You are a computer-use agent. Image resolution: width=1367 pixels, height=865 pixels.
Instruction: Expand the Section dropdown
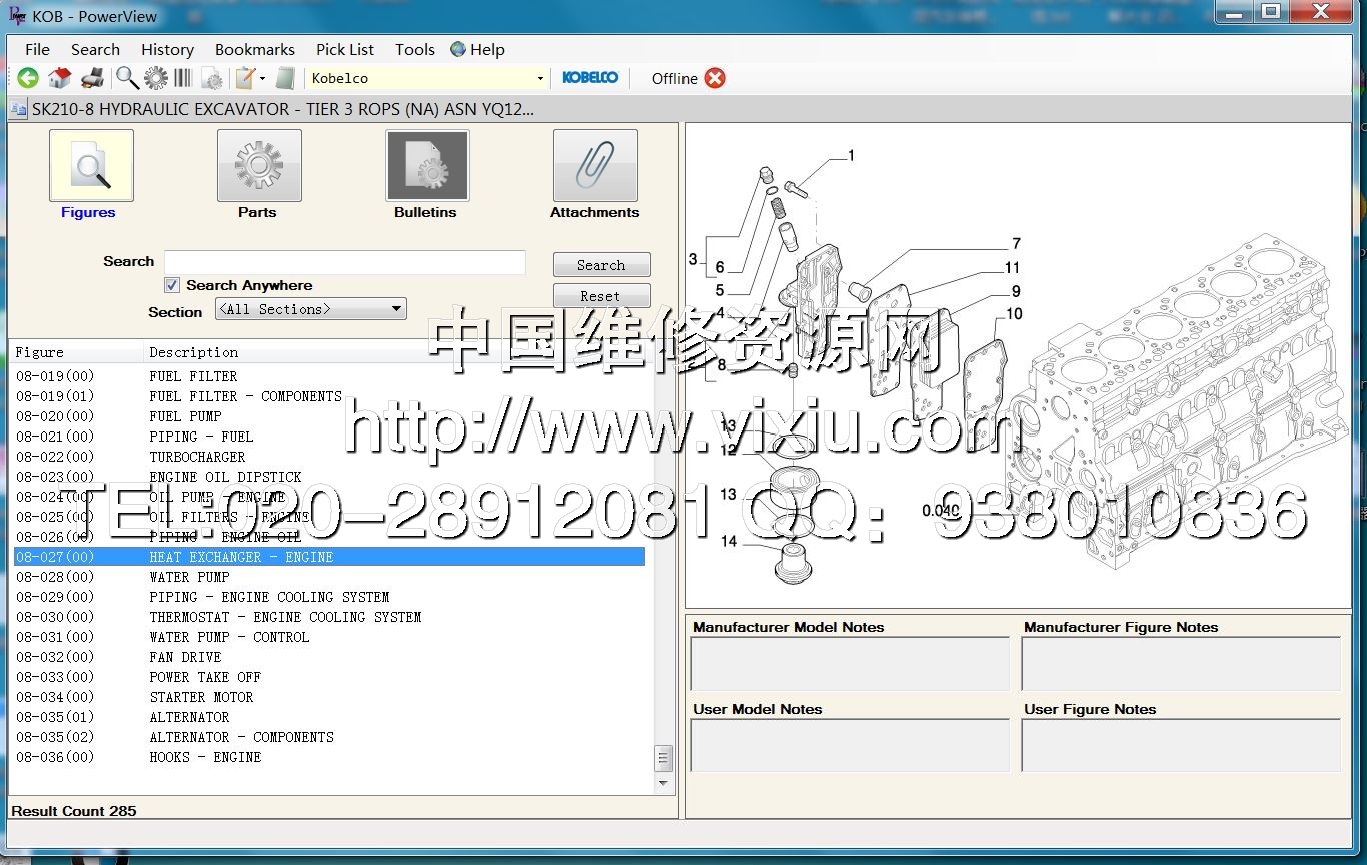tap(396, 309)
